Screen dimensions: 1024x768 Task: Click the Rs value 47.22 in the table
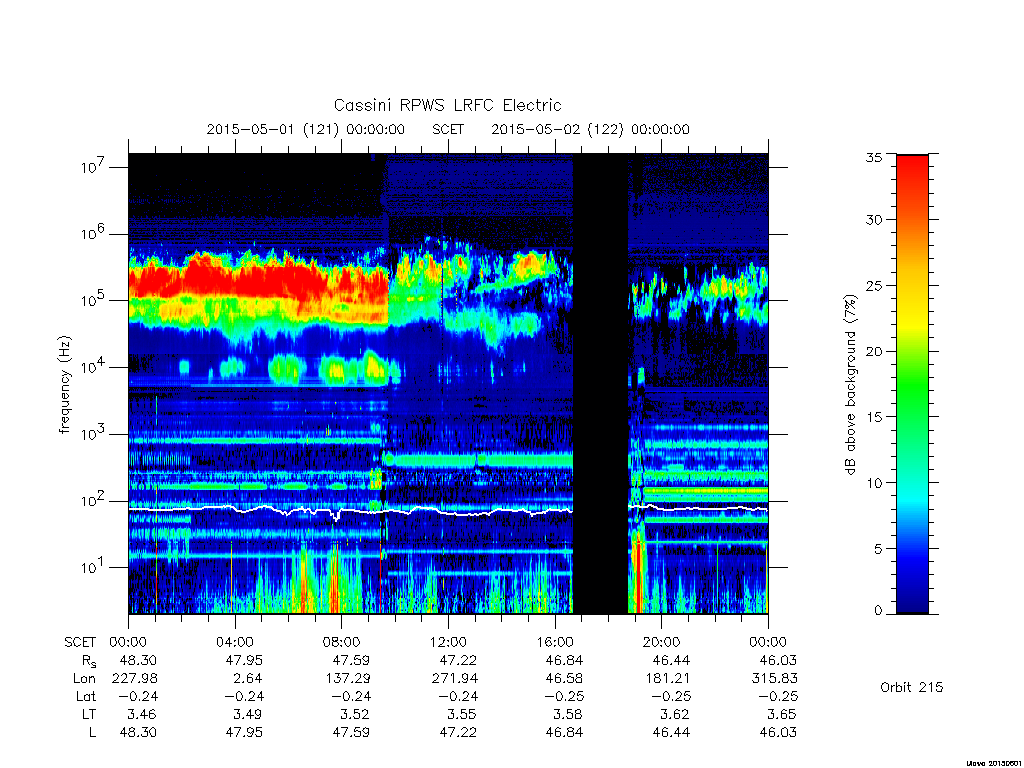457,661
